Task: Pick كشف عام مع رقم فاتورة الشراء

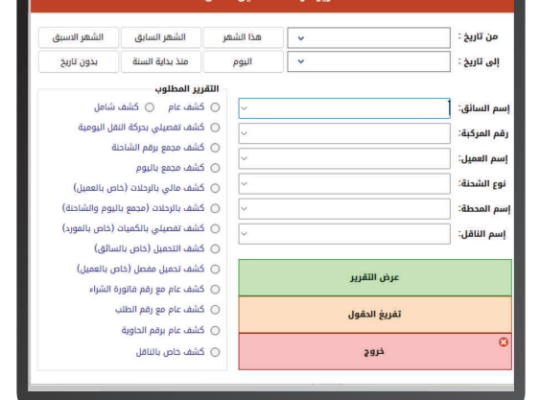Action: (215, 289)
